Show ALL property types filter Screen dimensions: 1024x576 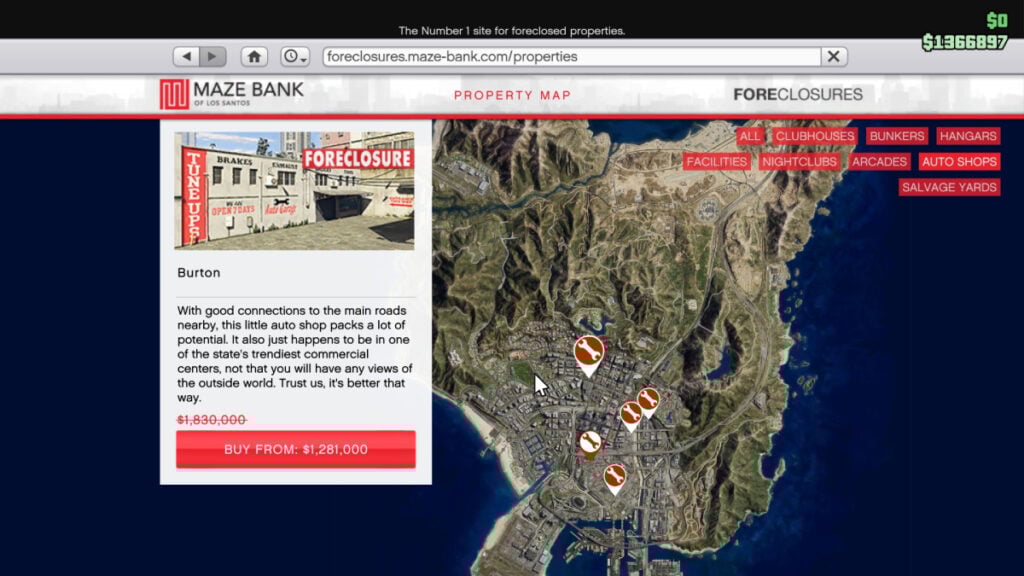(x=749, y=136)
